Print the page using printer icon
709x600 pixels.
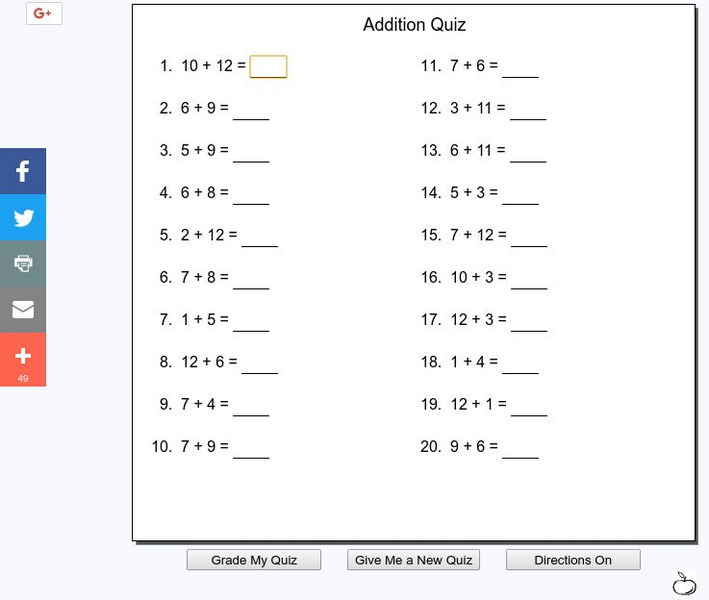[23, 263]
